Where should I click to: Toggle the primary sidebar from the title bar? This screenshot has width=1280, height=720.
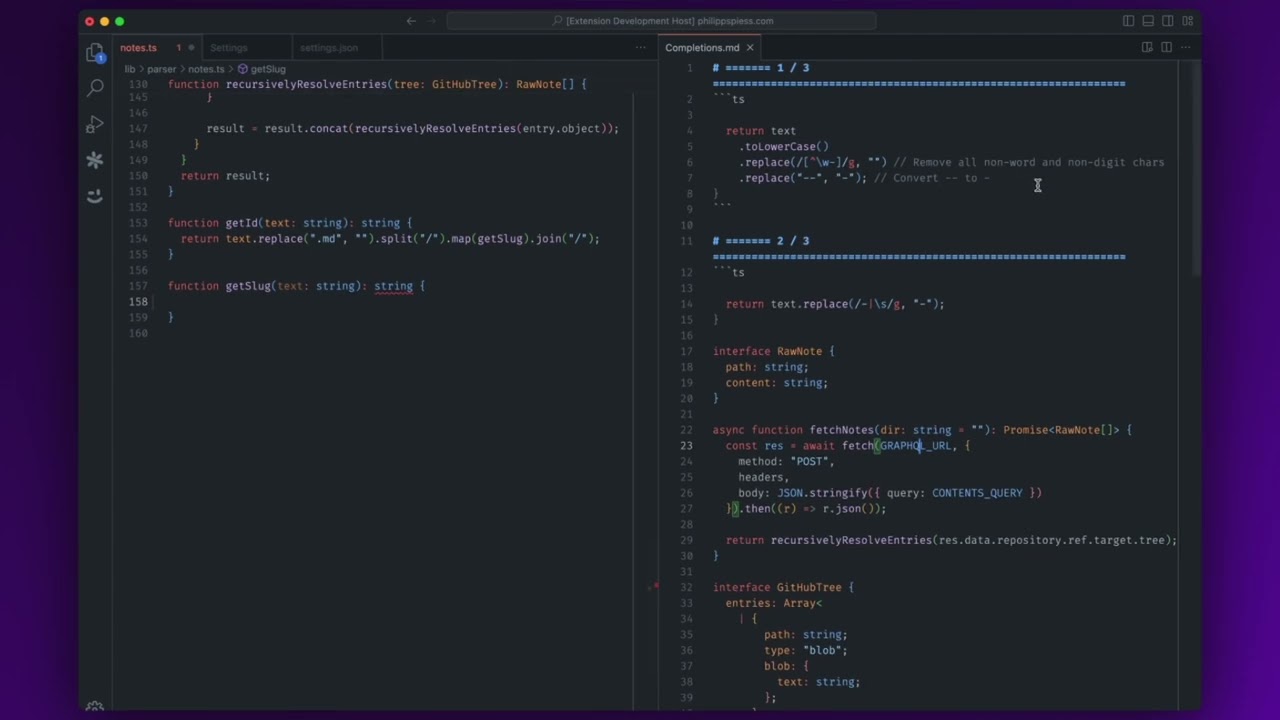pyautogui.click(x=1128, y=21)
